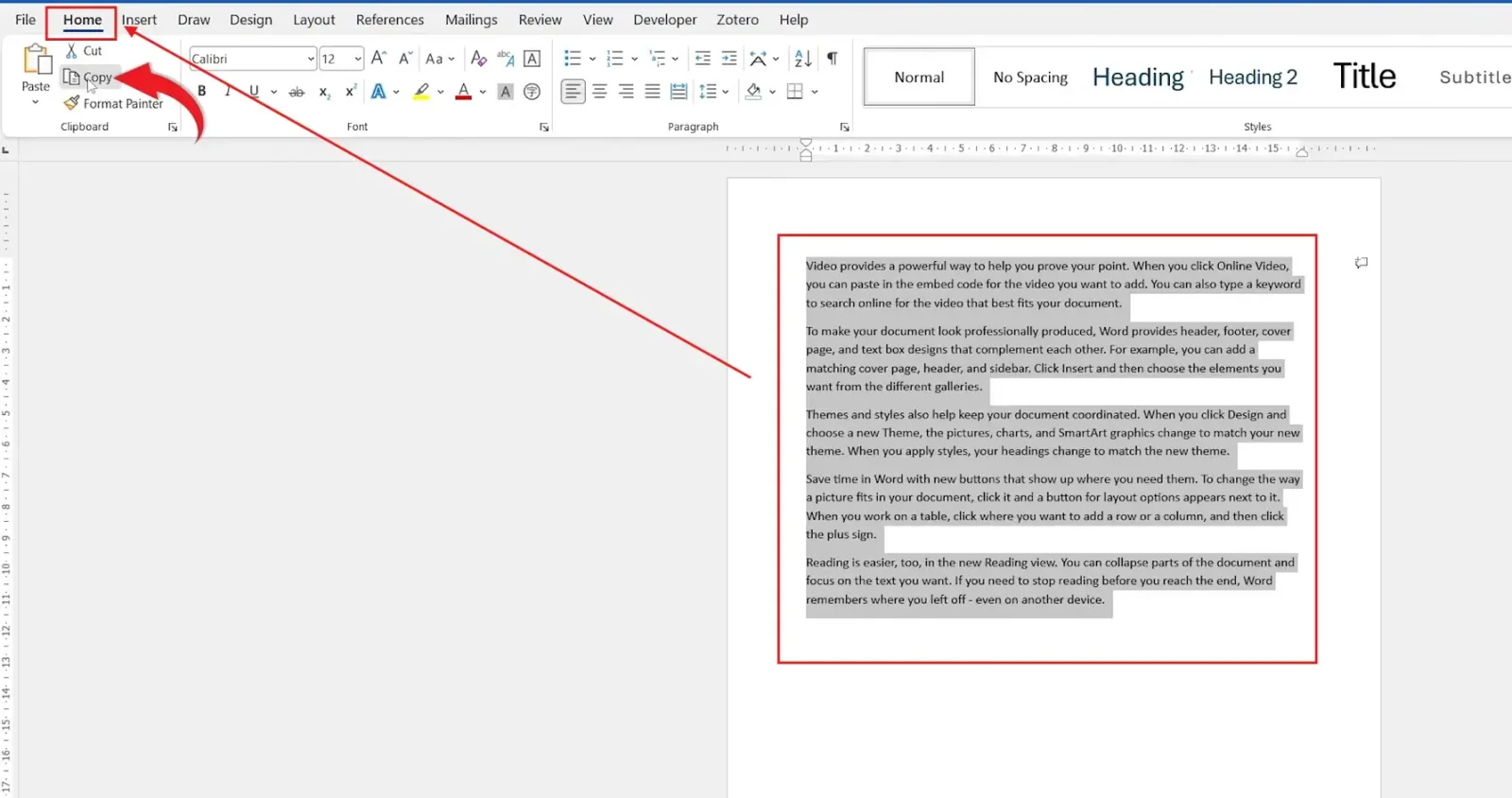Open underline style dropdown arrow
Screen dimensions: 1512x798
[x=274, y=92]
